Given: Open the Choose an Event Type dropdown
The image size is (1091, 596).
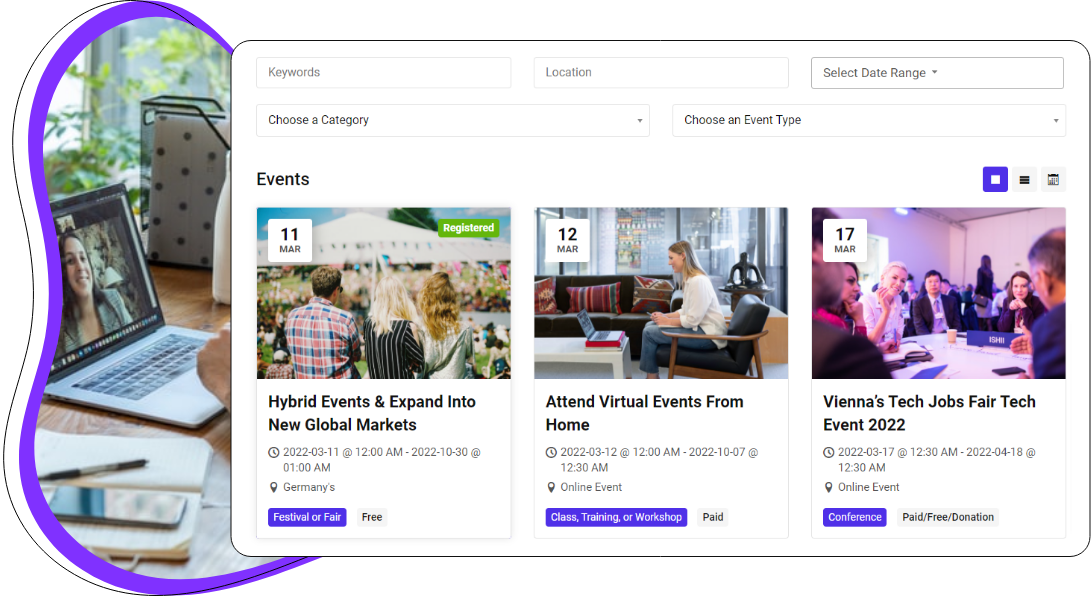Looking at the screenshot, I should click(x=868, y=120).
